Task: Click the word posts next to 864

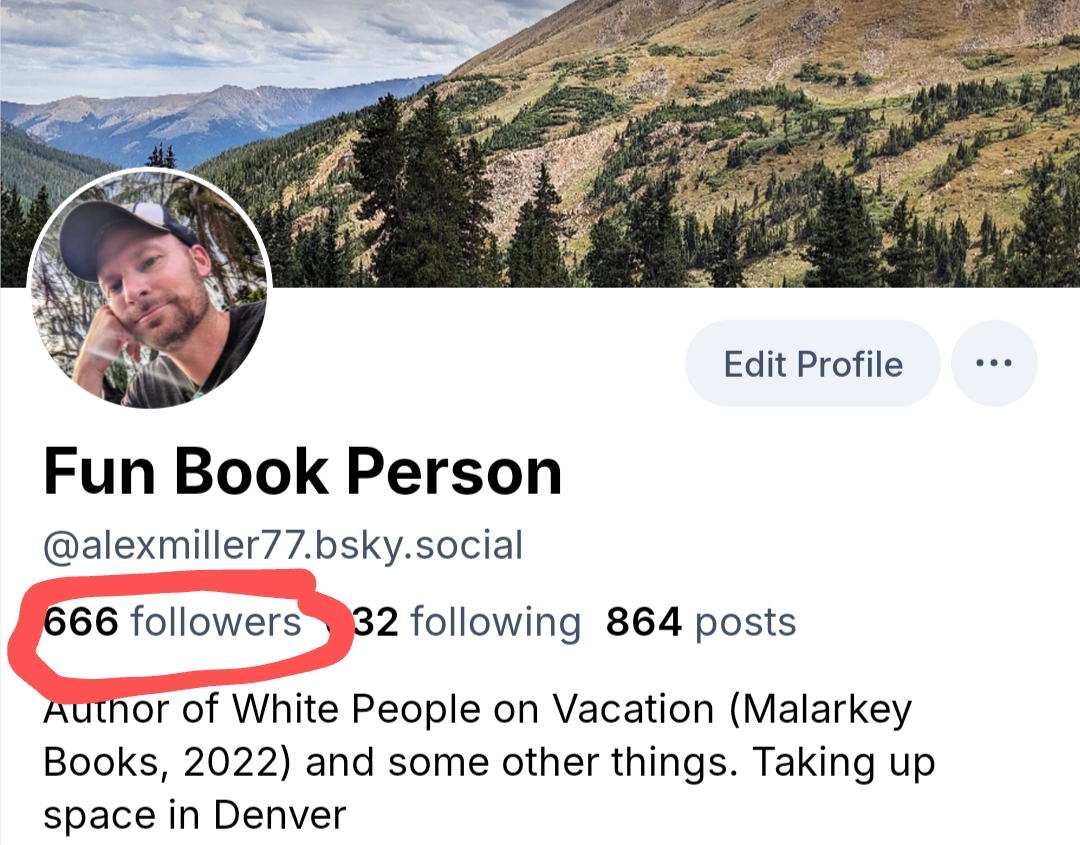Action: (746, 625)
